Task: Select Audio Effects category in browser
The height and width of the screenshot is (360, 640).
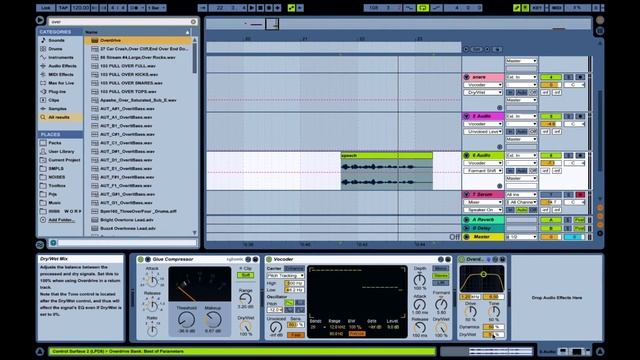Action: click(62, 66)
